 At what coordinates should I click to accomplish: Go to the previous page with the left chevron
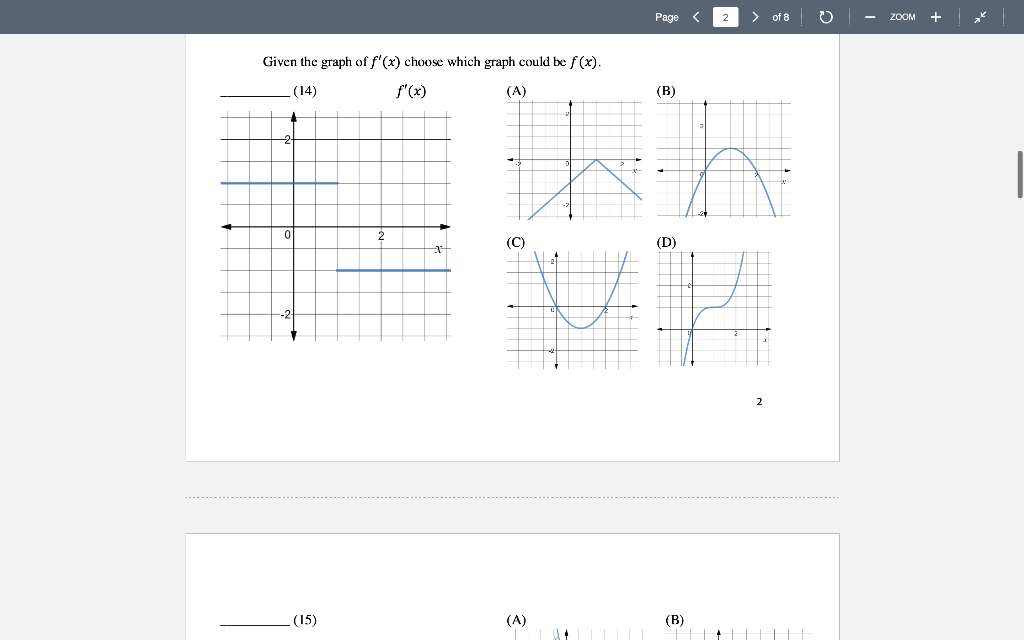[x=695, y=16]
